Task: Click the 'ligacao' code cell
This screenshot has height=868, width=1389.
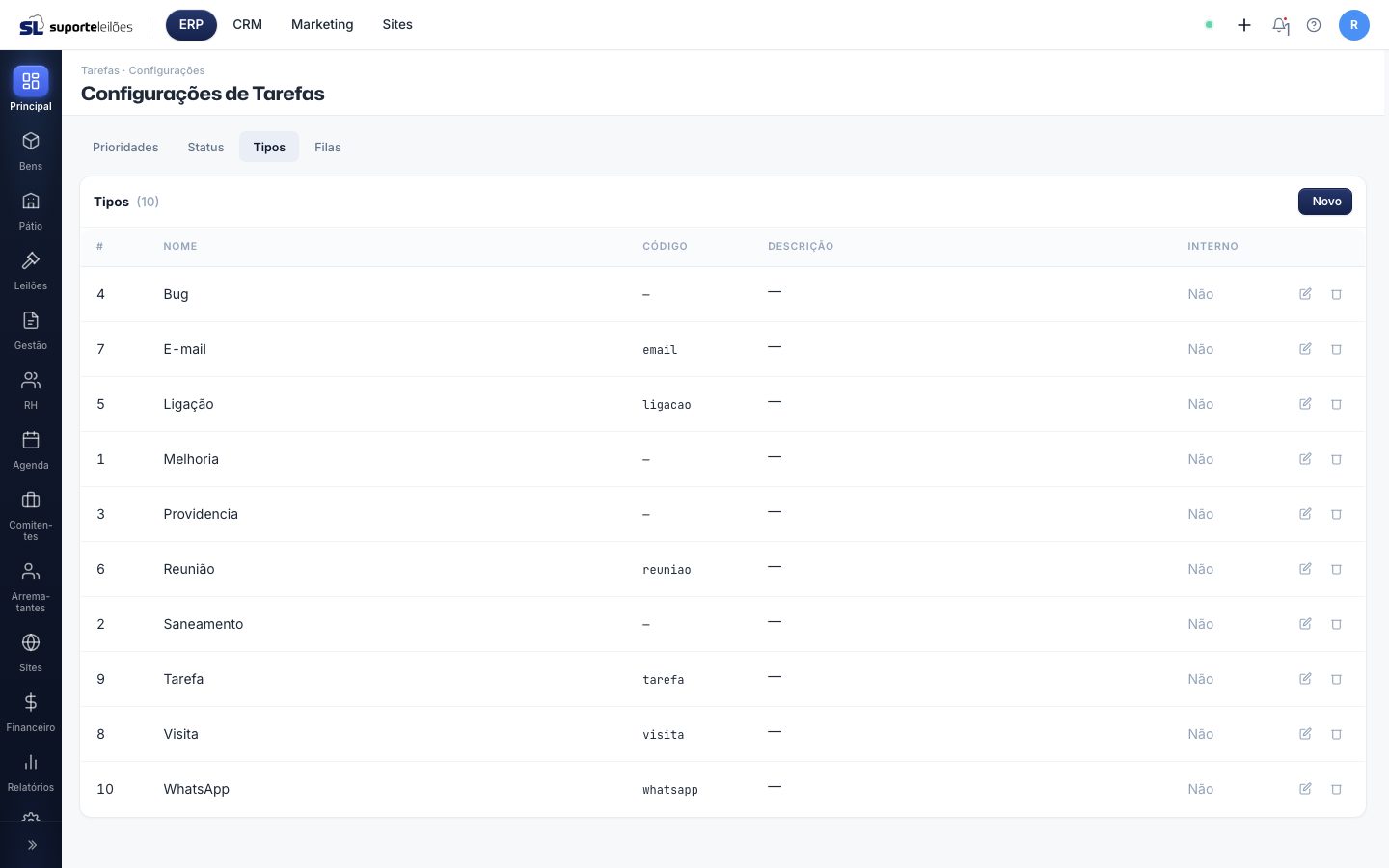Action: click(667, 405)
